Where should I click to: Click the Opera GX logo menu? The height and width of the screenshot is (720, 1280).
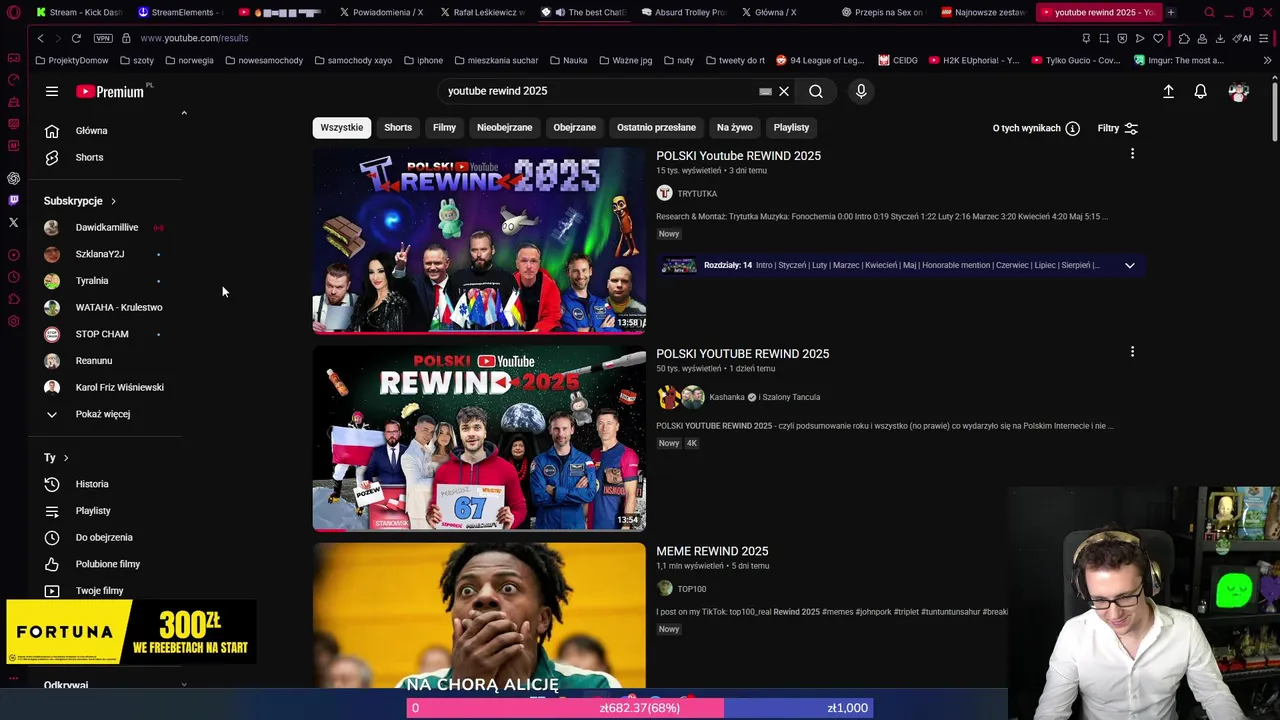13,13
